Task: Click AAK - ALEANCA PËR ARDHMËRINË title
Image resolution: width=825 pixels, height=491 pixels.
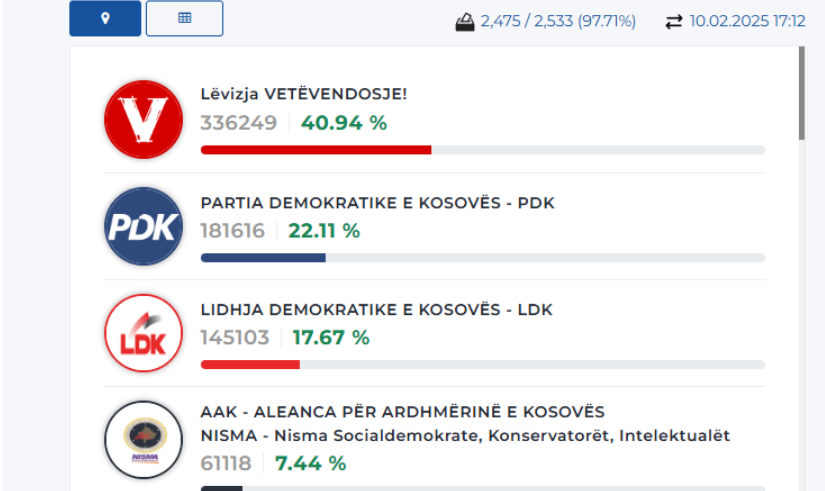Action: pyautogui.click(x=402, y=412)
